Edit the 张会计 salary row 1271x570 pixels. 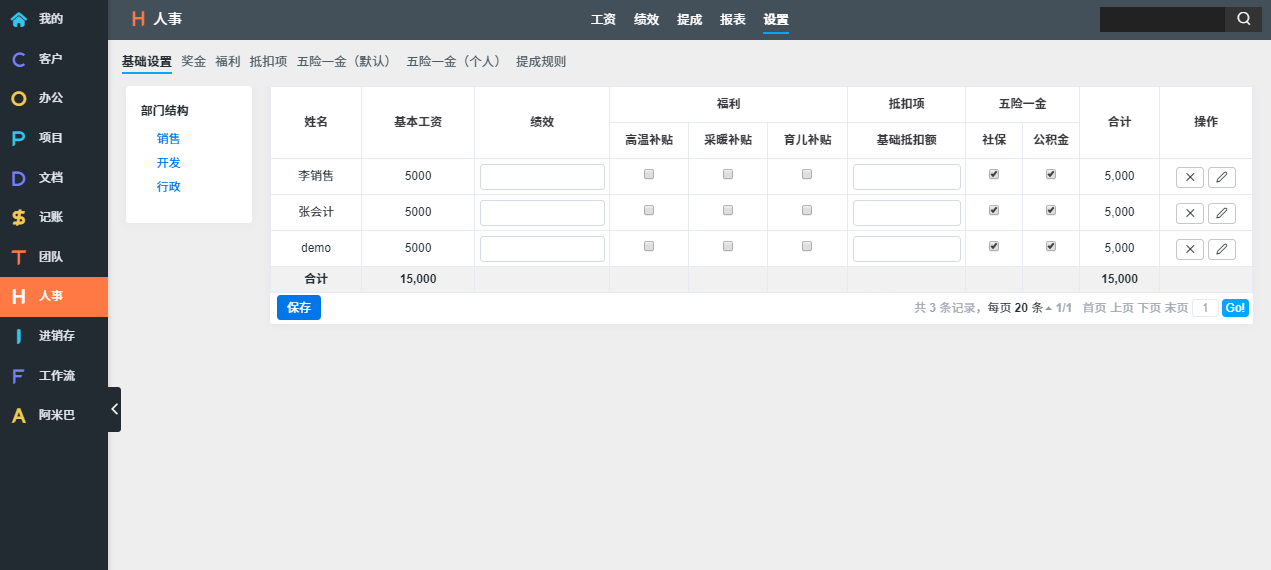(1221, 213)
